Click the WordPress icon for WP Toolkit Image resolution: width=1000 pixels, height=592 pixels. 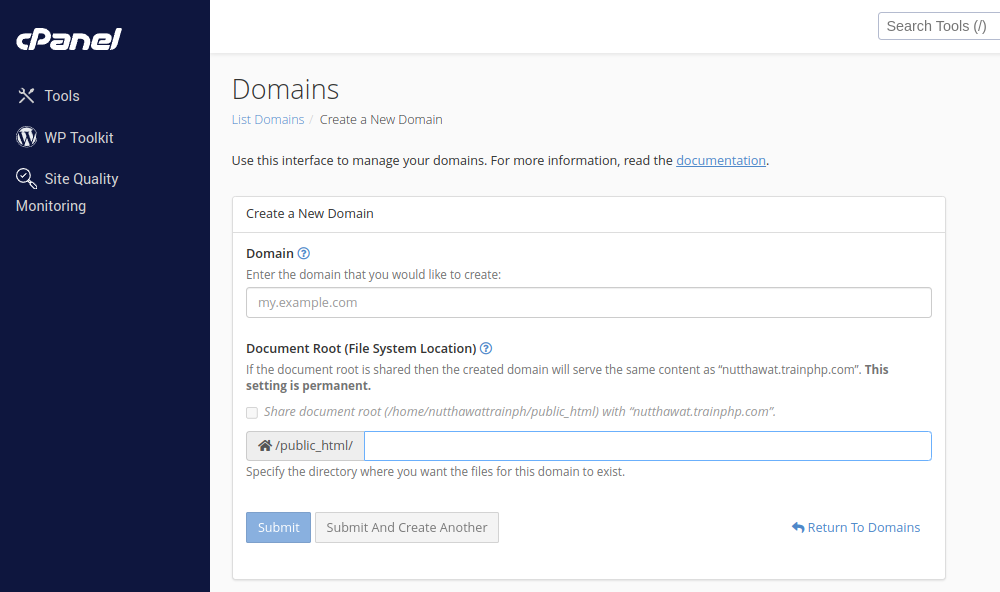point(27,137)
